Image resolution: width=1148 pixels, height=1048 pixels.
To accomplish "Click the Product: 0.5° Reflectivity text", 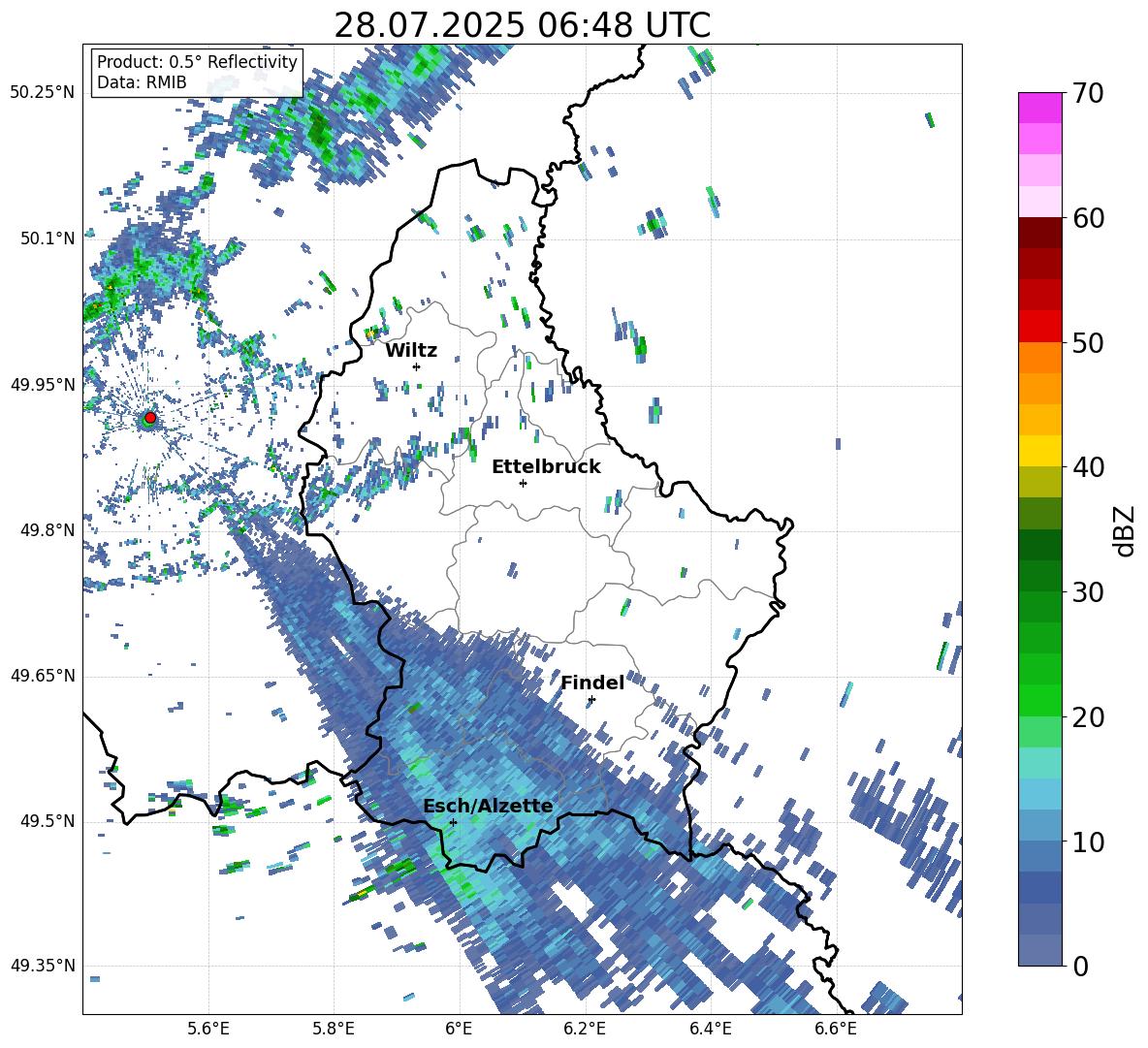I will click(197, 61).
